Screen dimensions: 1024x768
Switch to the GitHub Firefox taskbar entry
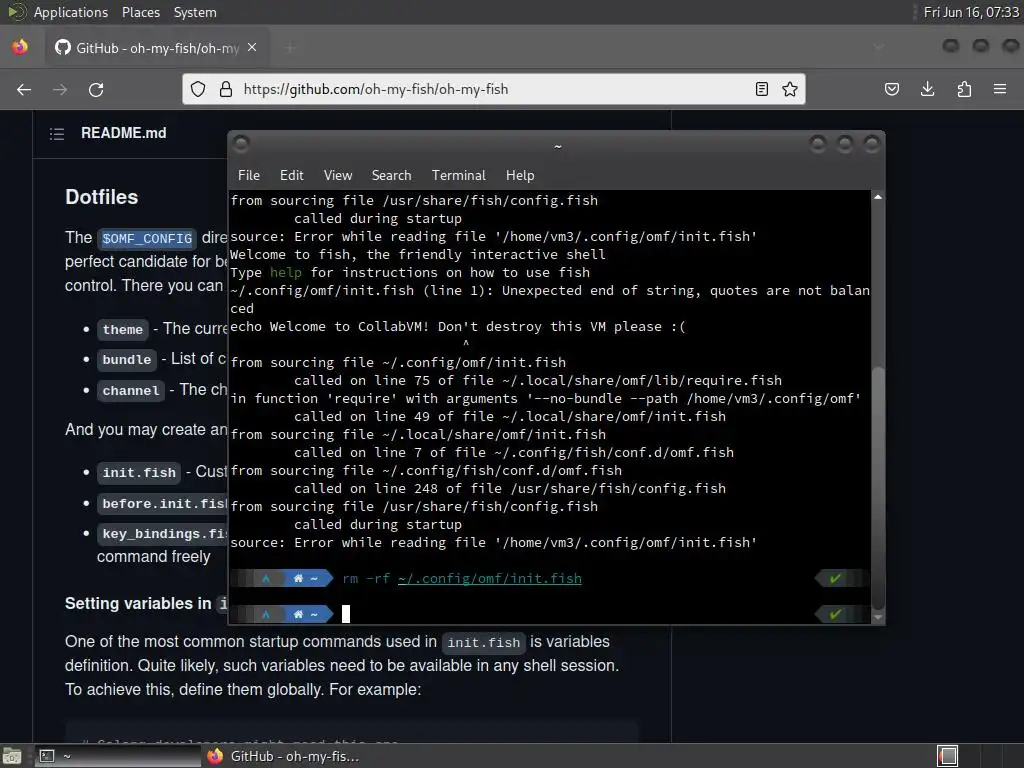(x=284, y=756)
